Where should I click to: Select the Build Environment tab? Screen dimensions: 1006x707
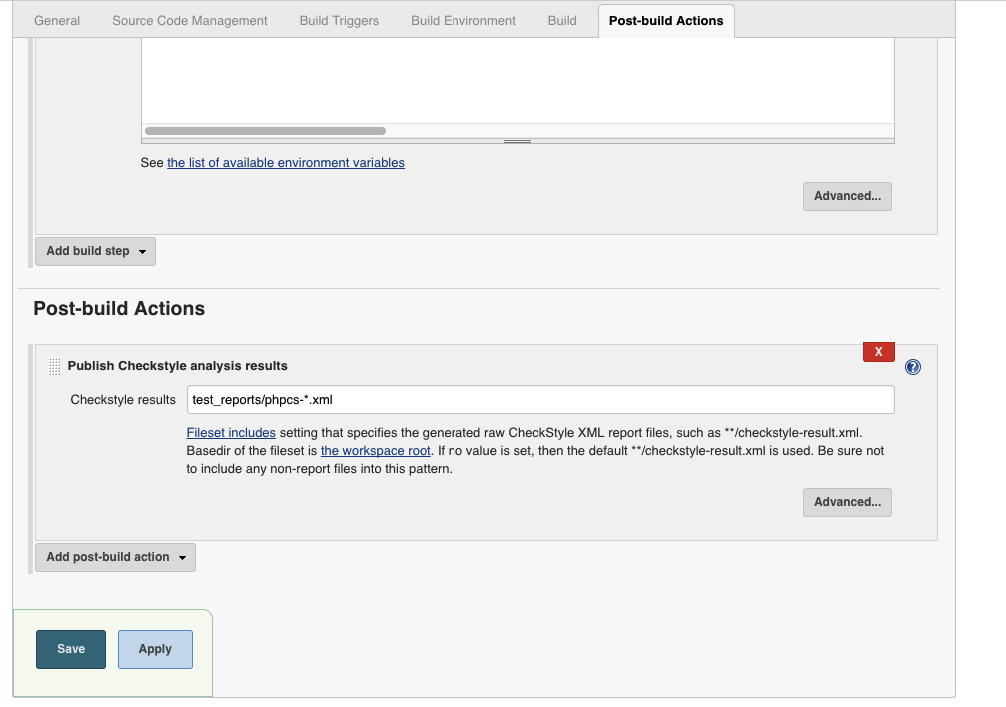pos(463,20)
